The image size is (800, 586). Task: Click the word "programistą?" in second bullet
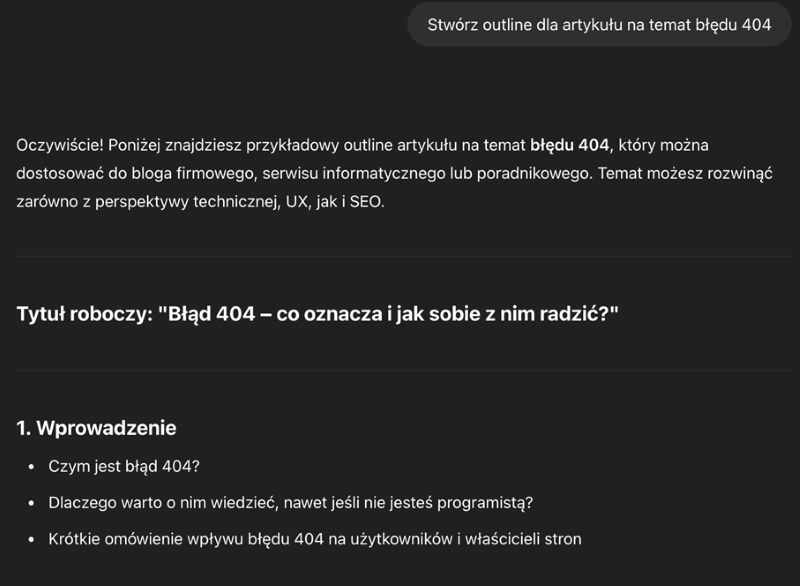(485, 503)
